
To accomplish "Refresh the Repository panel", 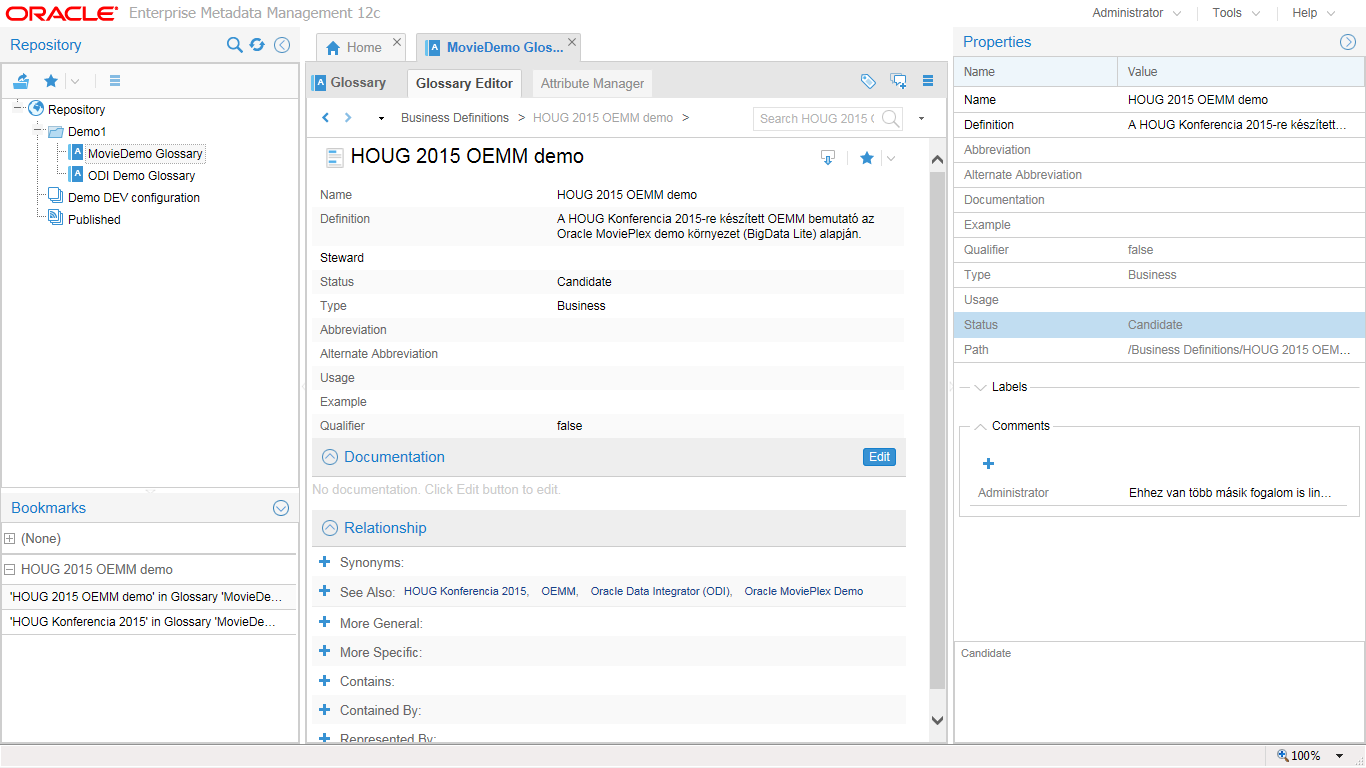I will pos(257,45).
